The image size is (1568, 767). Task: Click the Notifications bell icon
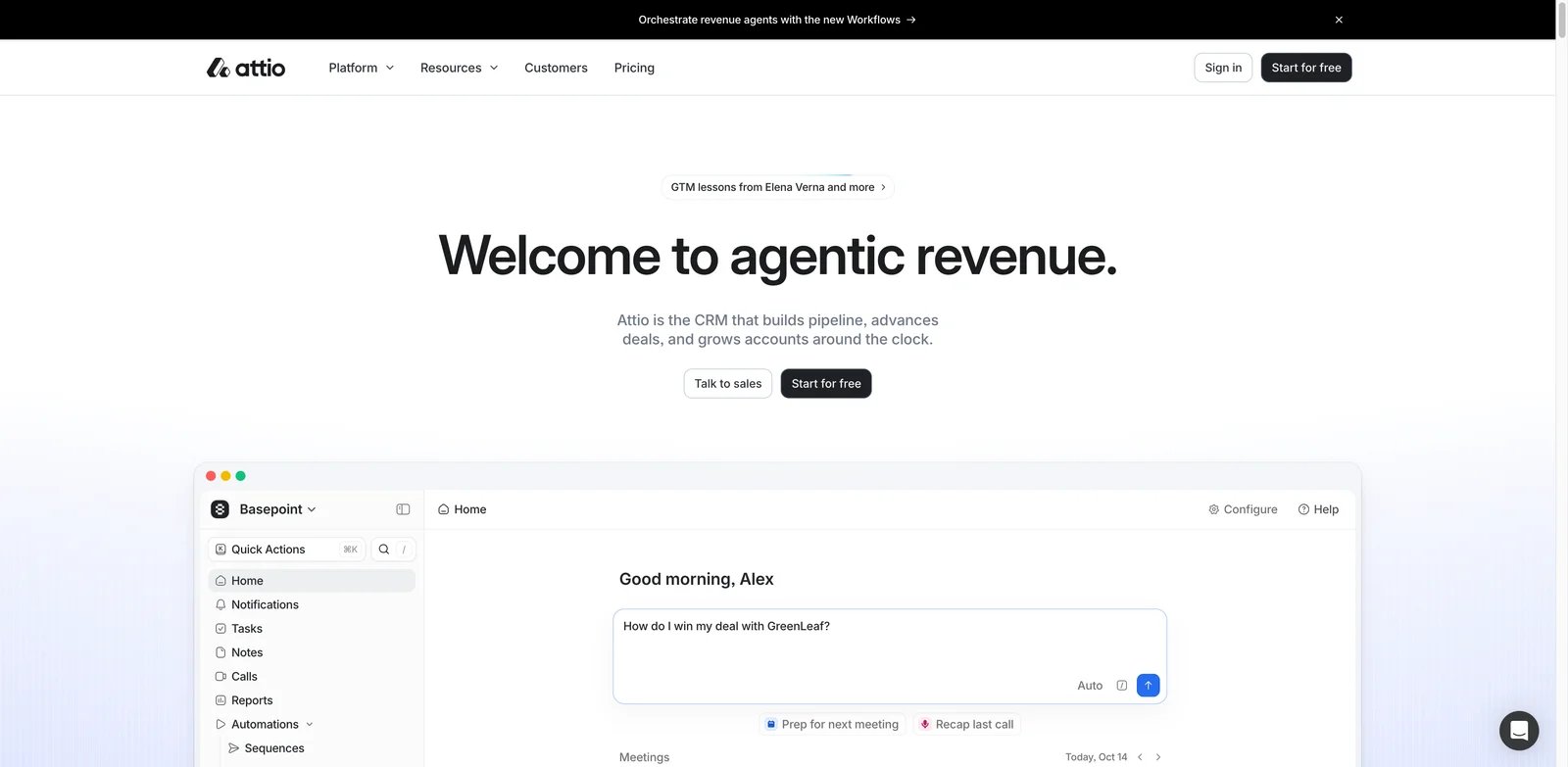coord(220,604)
